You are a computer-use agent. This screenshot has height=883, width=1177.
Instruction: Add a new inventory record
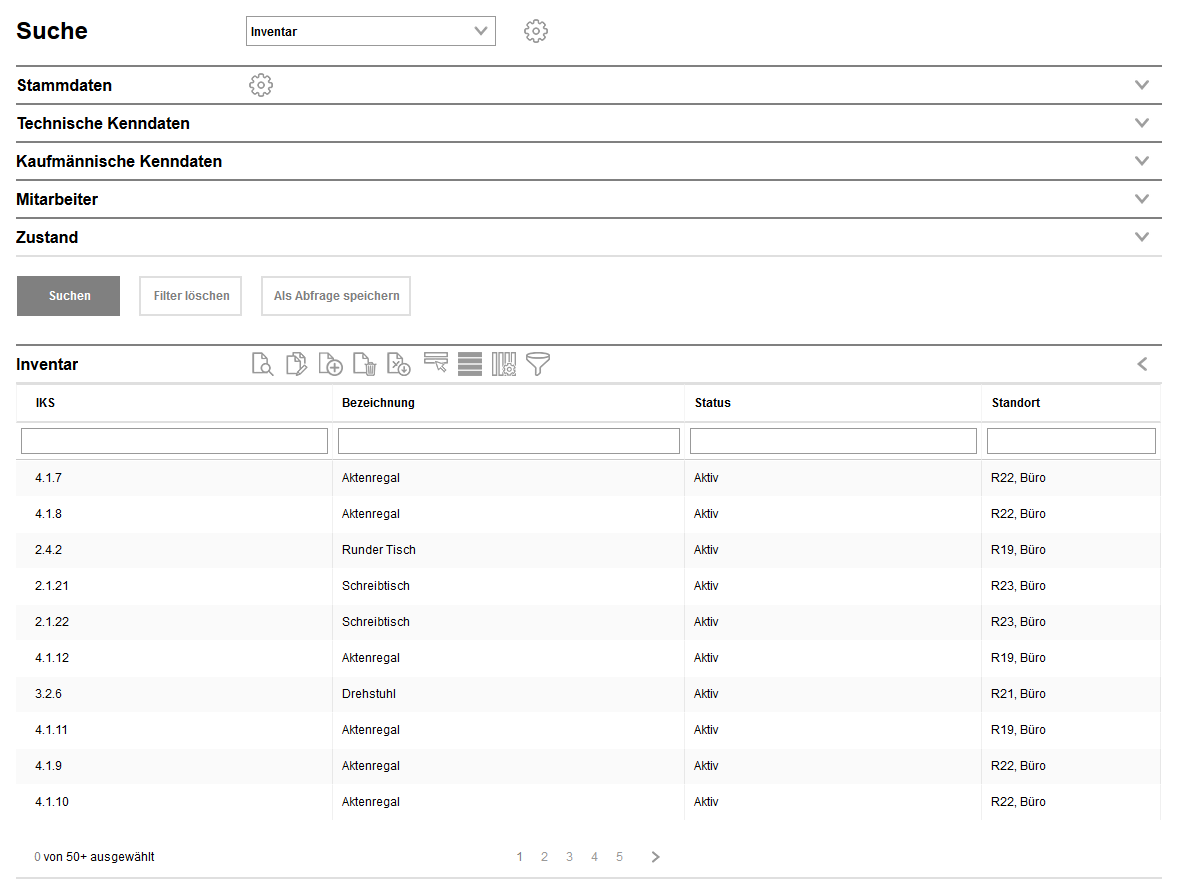[x=330, y=364]
